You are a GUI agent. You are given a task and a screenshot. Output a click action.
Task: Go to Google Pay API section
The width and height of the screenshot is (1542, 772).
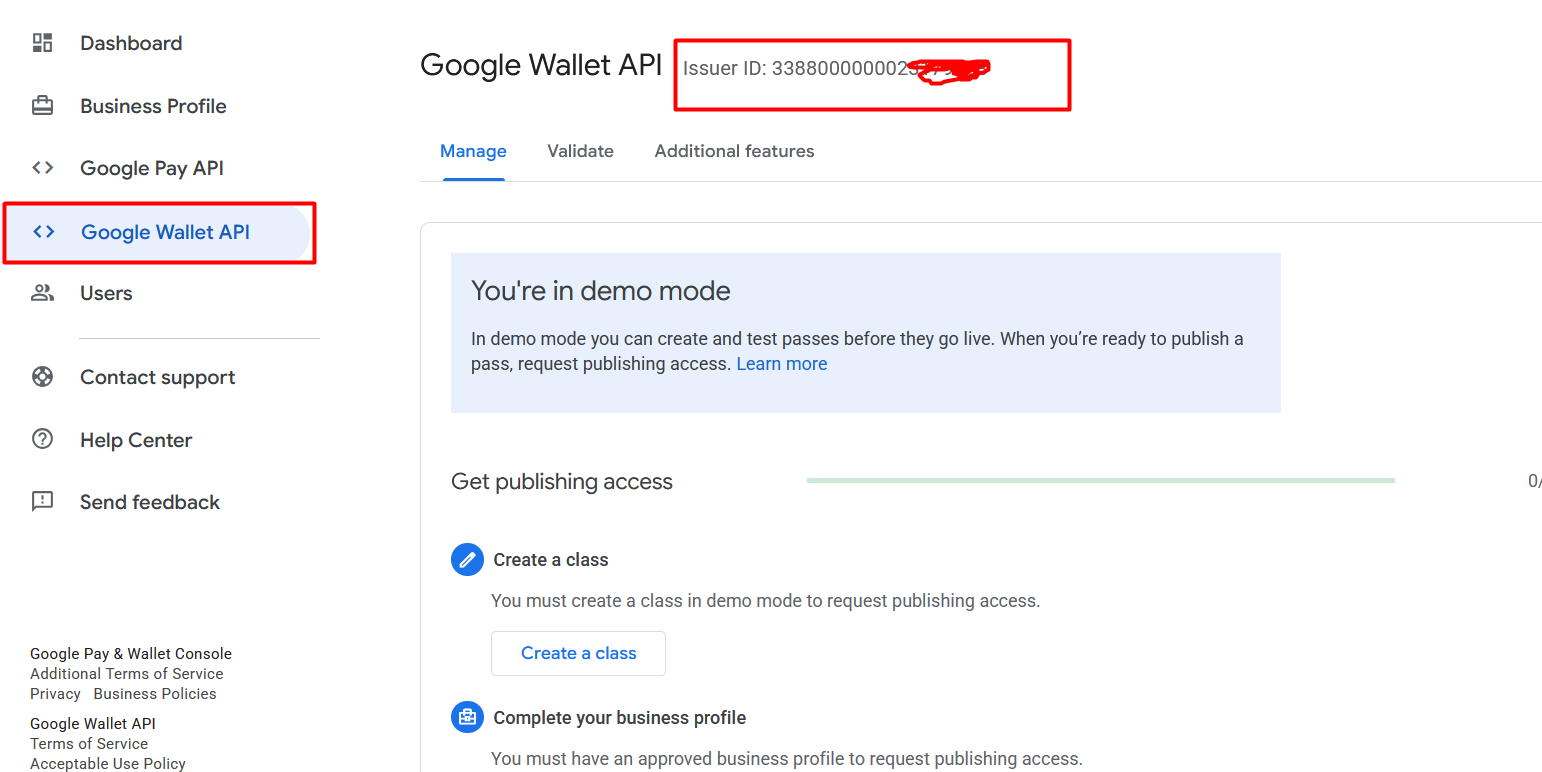[152, 168]
